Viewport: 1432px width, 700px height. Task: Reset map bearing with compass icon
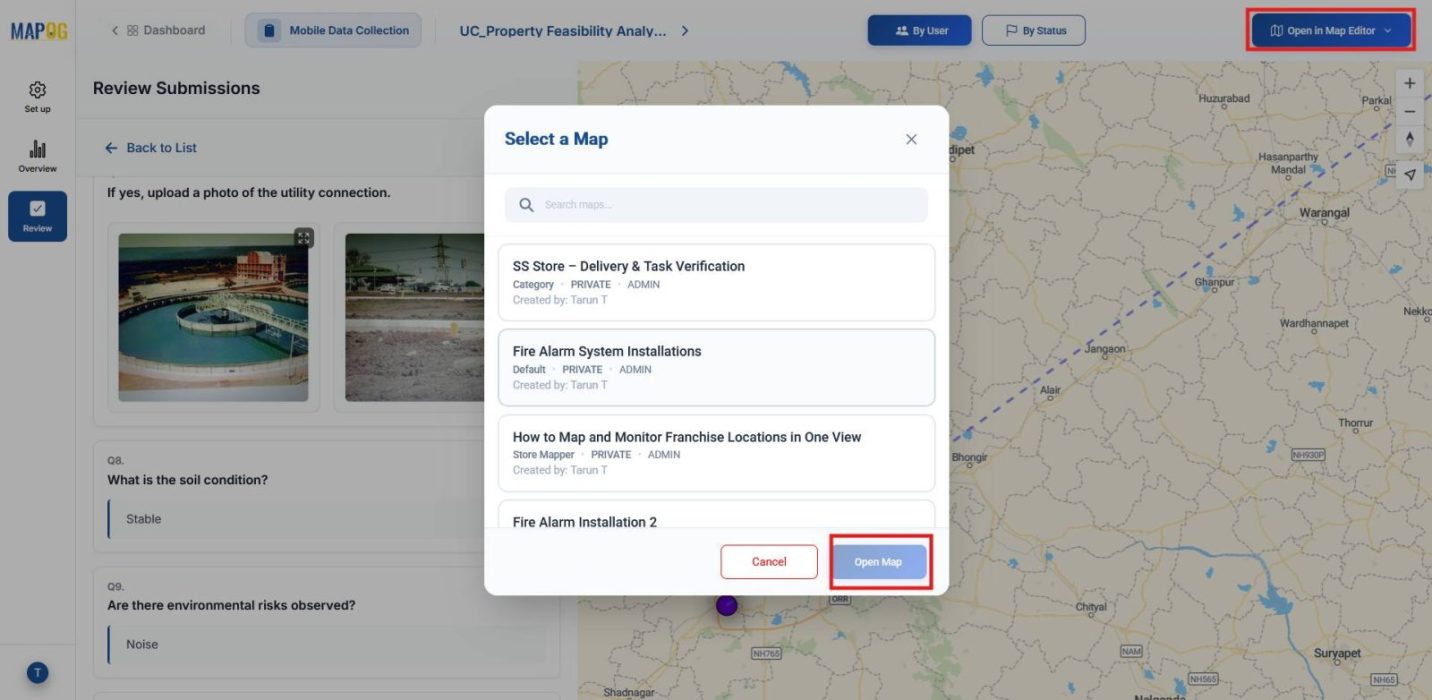pos(1409,139)
